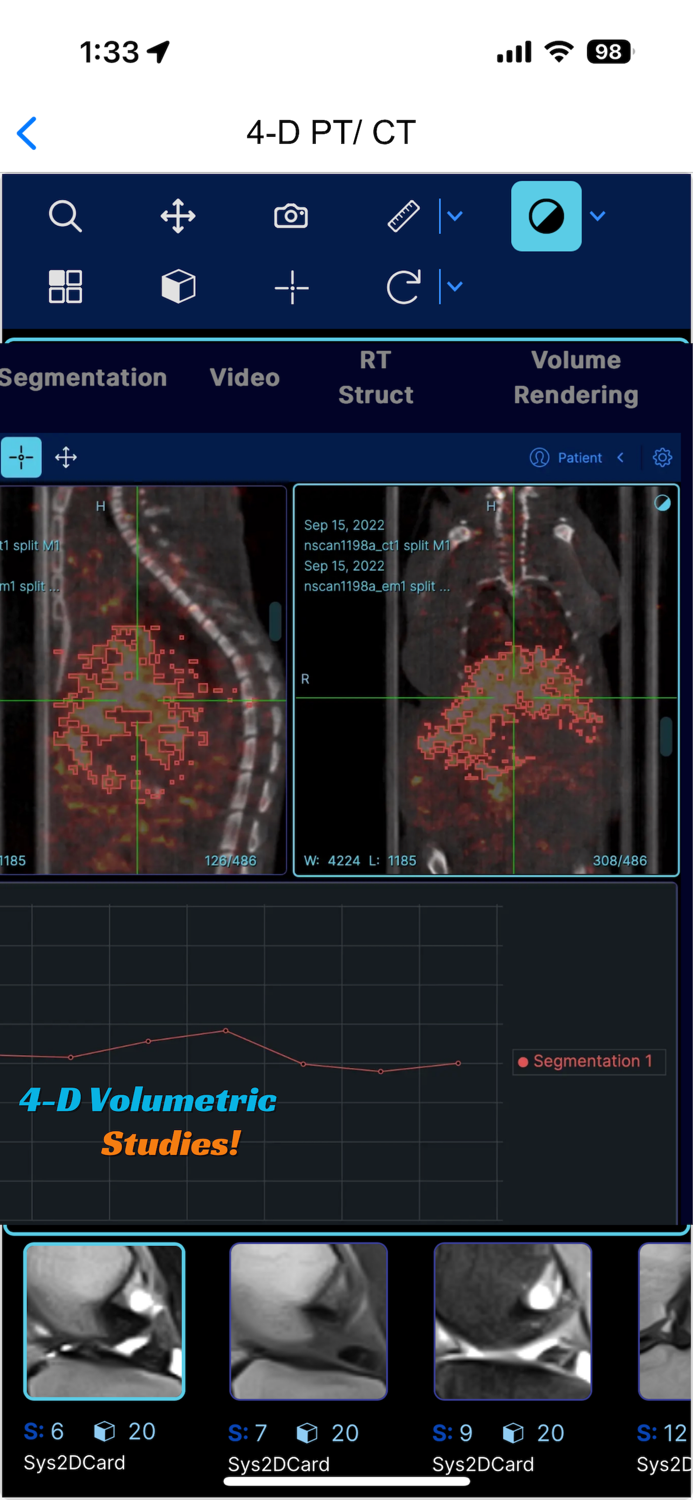The image size is (693, 1500).
Task: Select the ruler measurement tool
Action: point(404,216)
